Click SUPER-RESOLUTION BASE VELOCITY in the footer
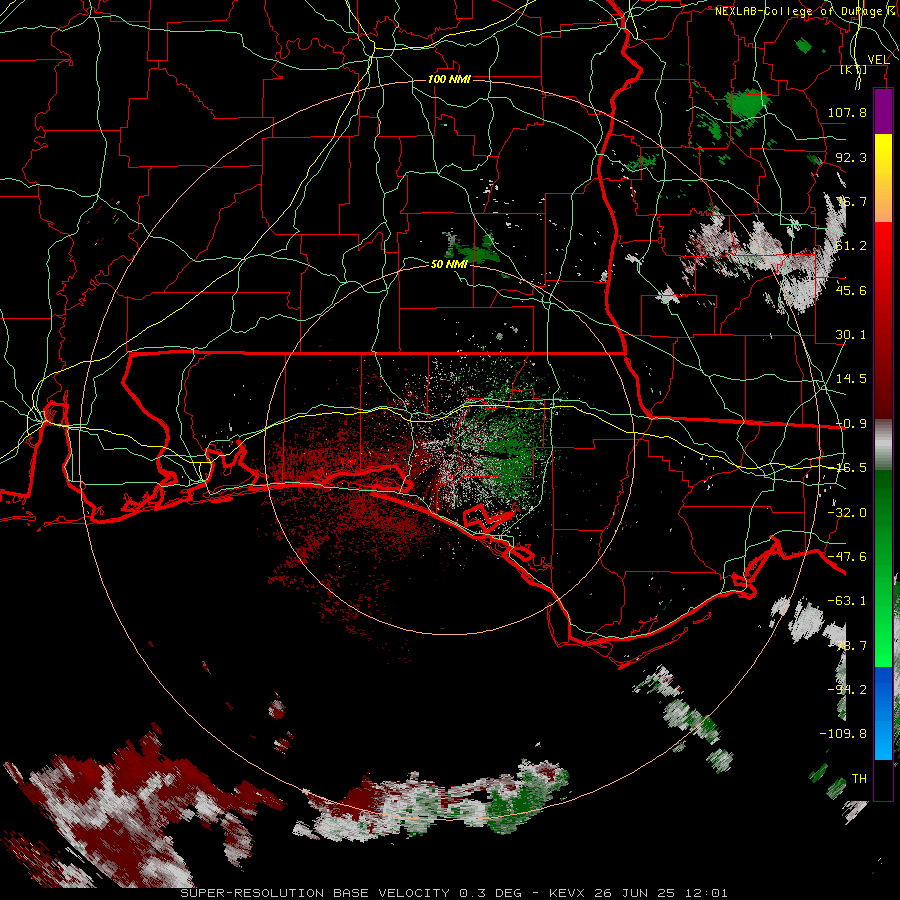 315,893
